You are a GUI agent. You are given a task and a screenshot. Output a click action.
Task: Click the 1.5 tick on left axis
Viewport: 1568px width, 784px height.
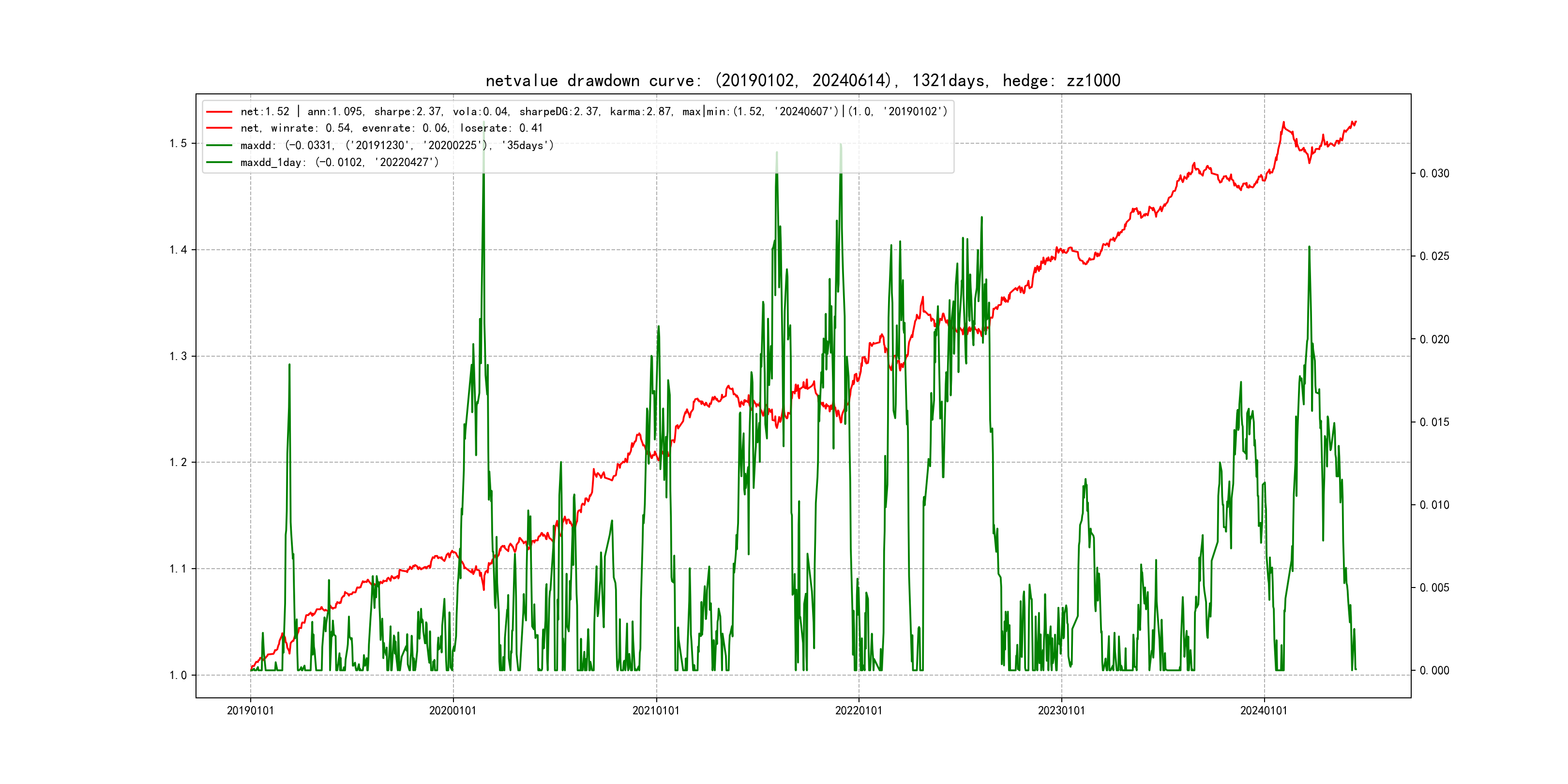point(178,143)
